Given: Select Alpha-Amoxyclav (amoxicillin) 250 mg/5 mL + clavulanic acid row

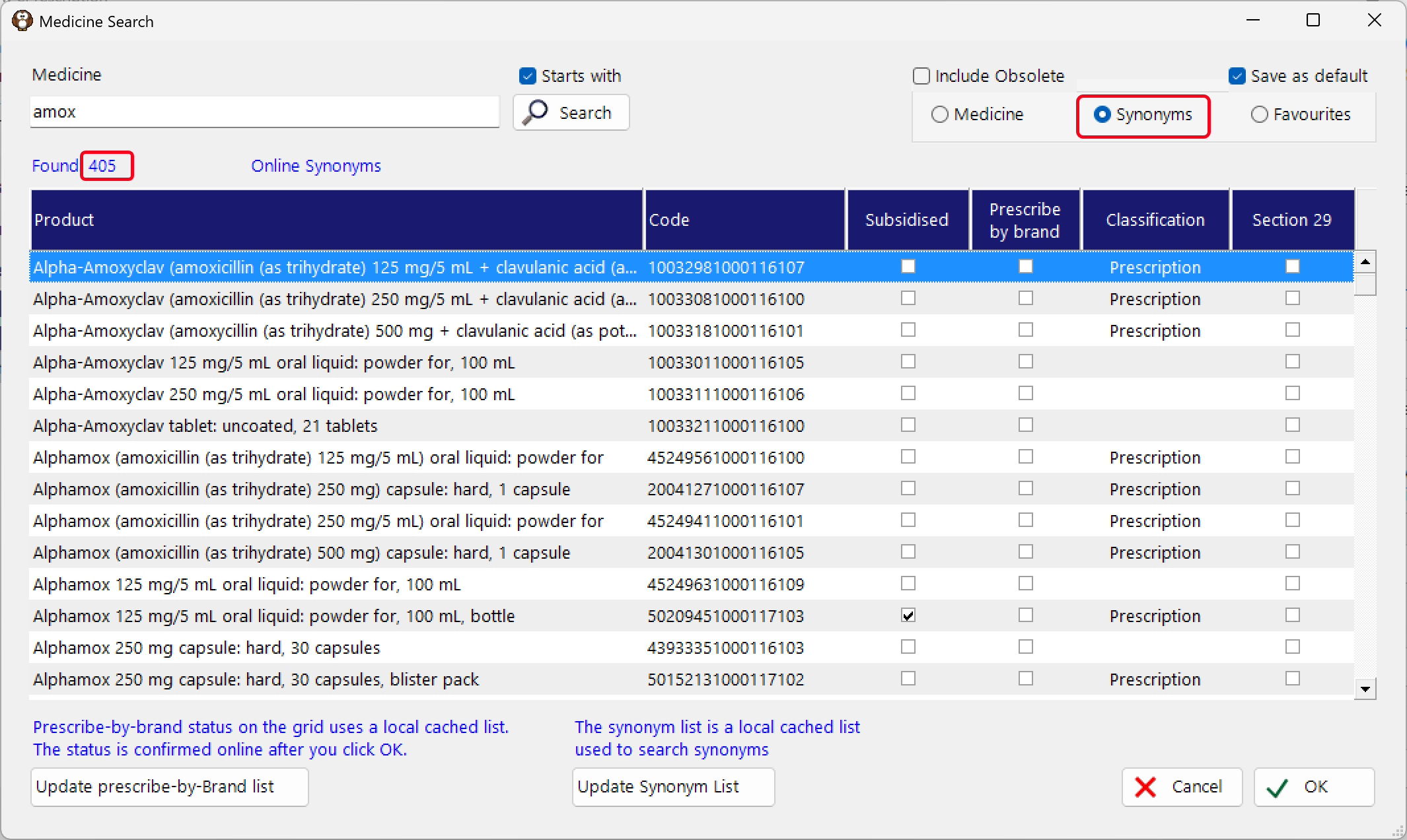Looking at the screenshot, I should coord(692,298).
